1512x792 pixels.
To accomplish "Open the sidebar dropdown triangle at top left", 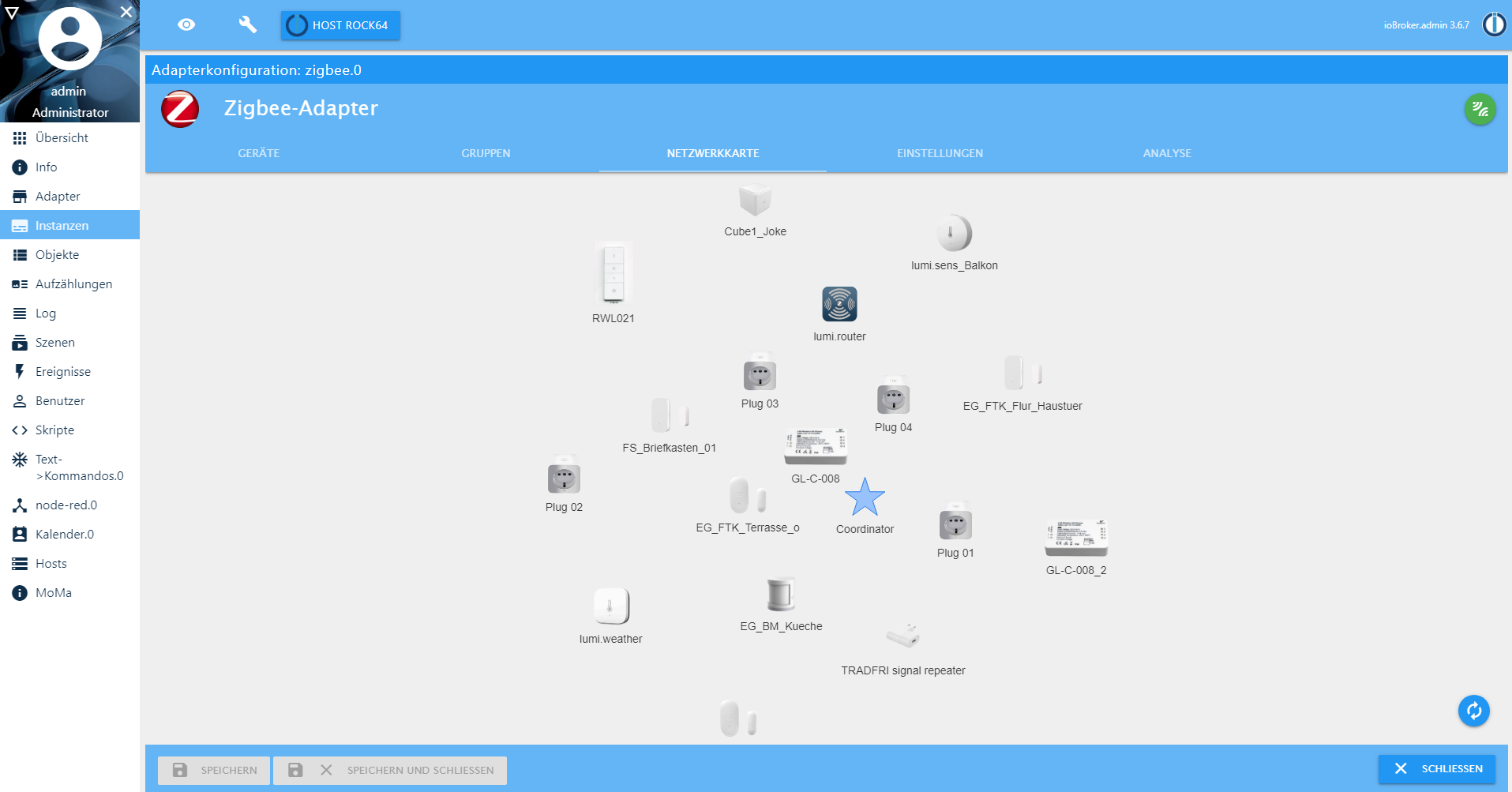I will coord(12,13).
